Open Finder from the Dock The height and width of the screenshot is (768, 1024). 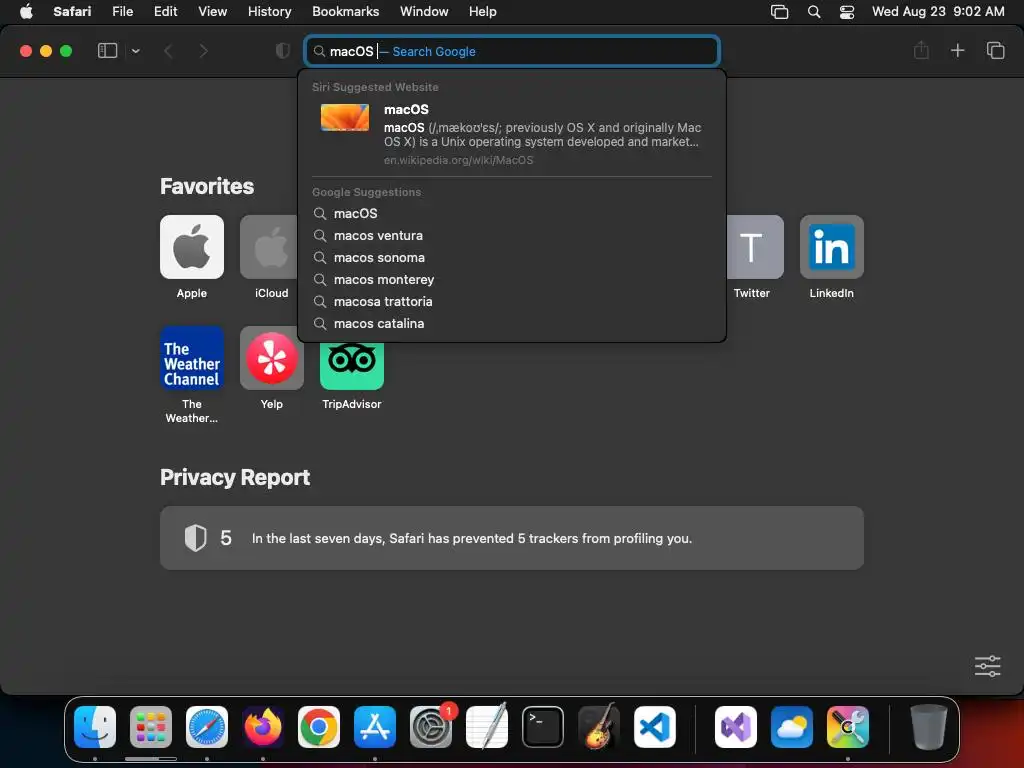(x=95, y=727)
